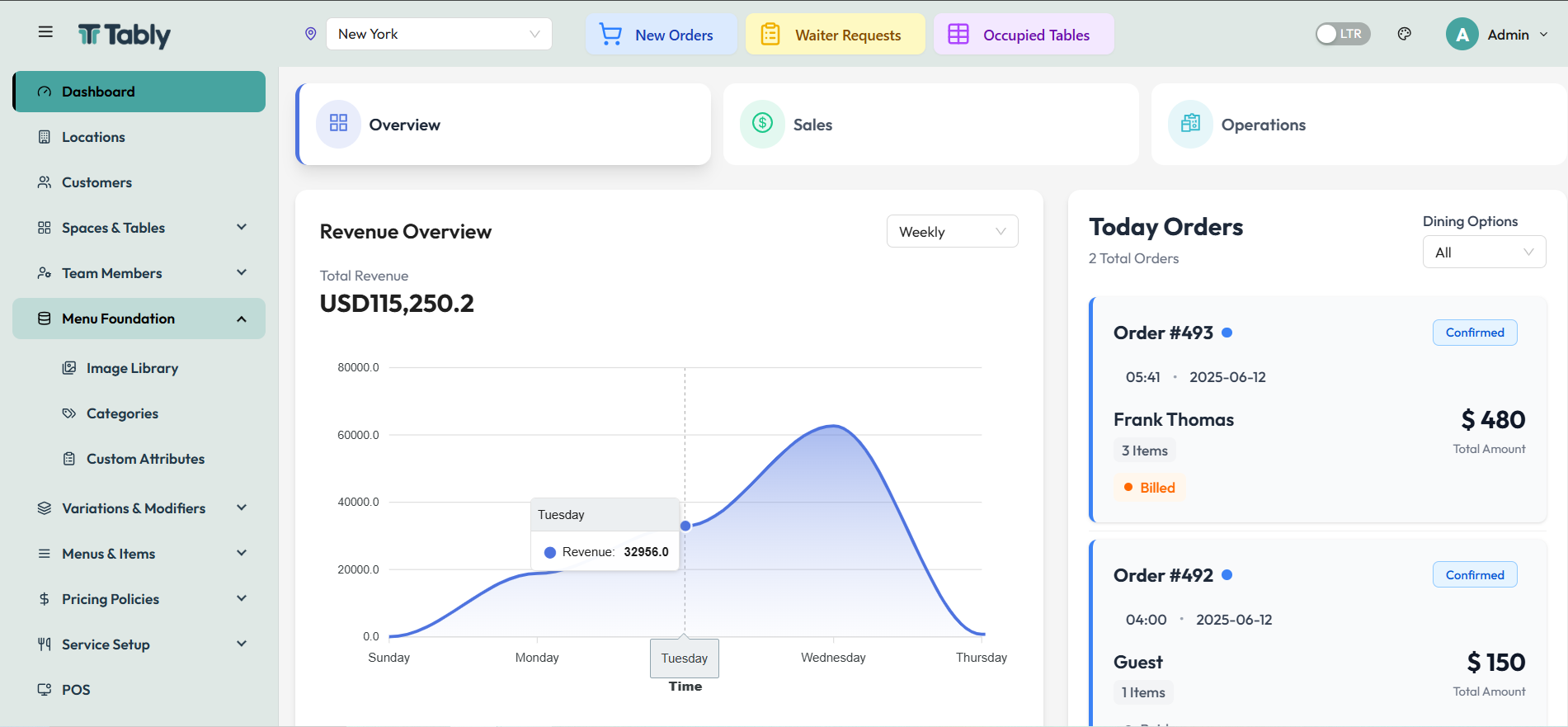Click the Sales dollar-circle icon

click(763, 124)
